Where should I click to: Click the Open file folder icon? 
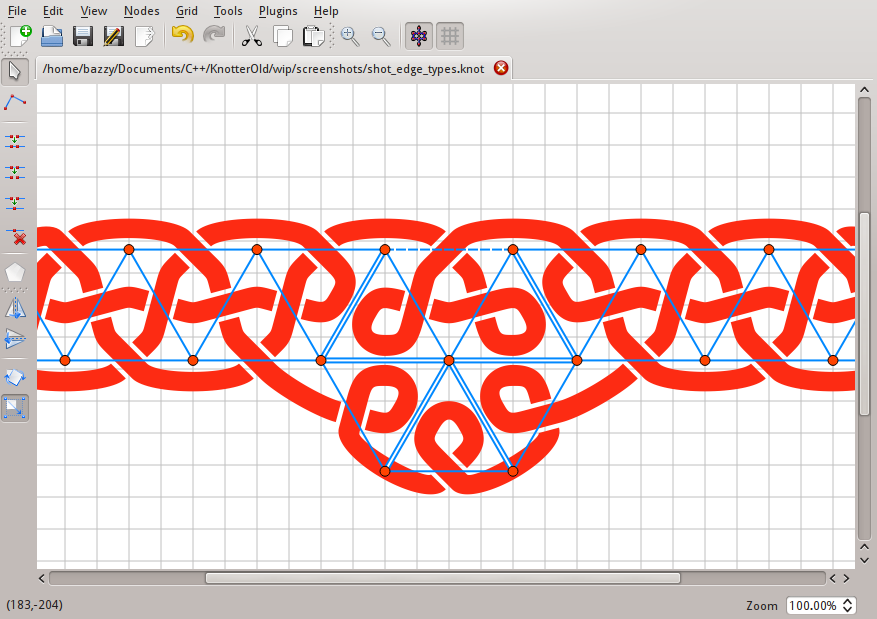(x=51, y=36)
